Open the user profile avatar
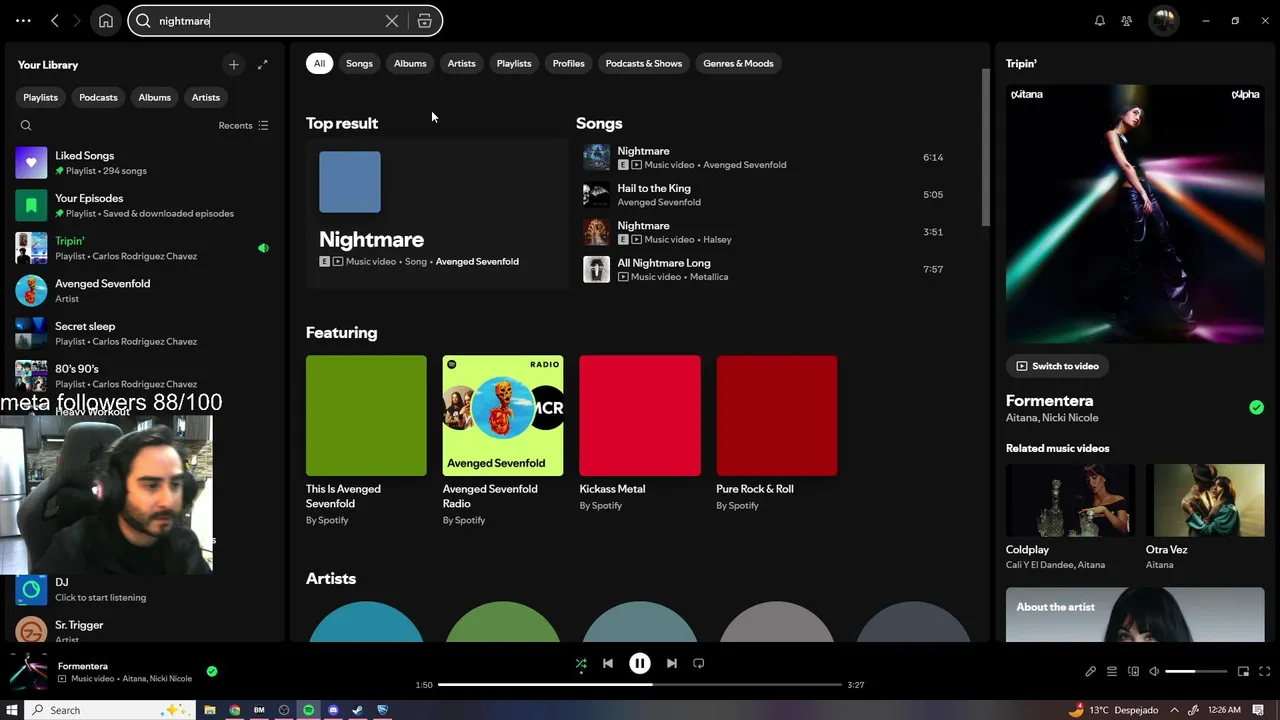1280x720 pixels. coord(1163,20)
